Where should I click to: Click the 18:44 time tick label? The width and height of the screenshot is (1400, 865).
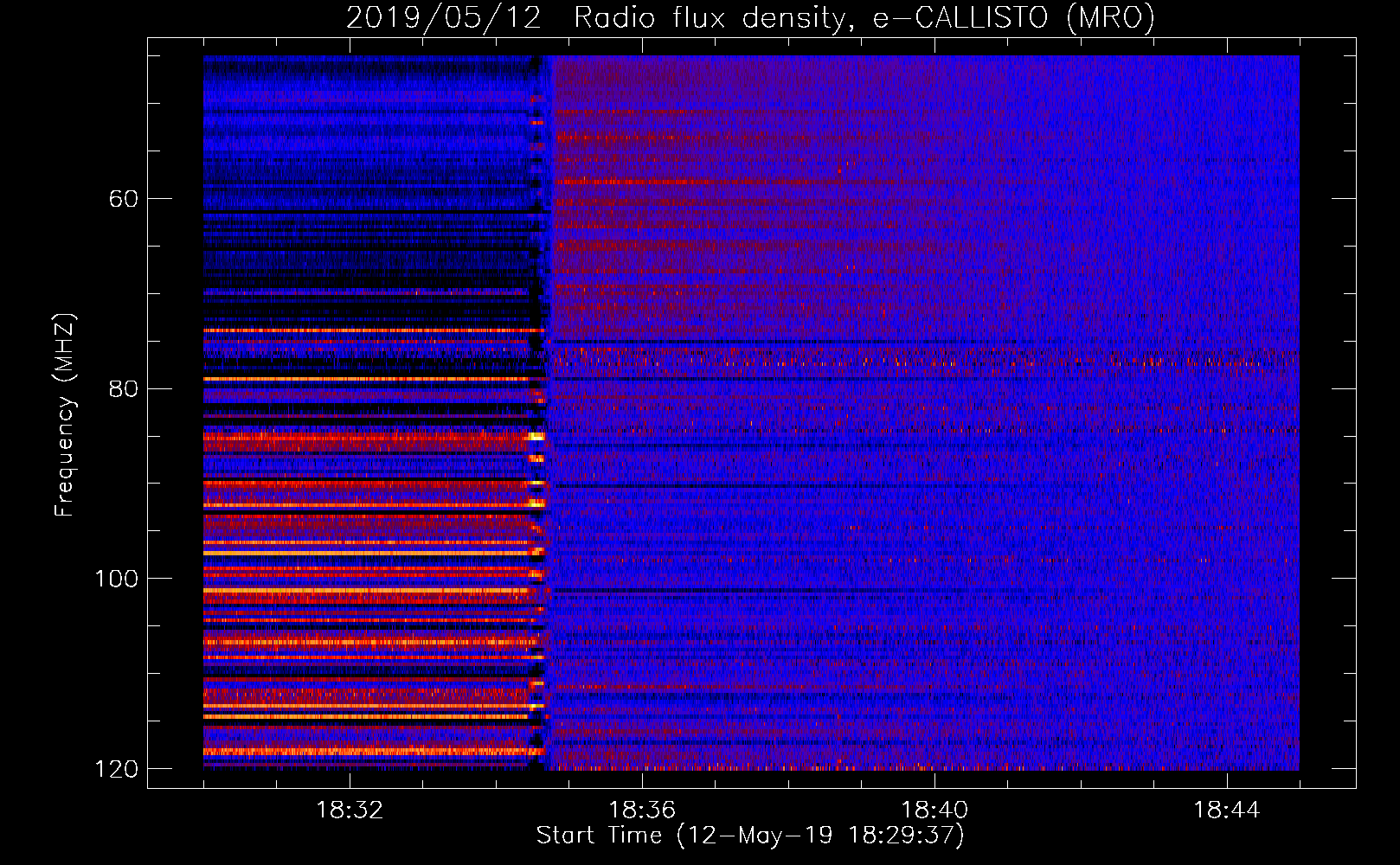point(1227,811)
